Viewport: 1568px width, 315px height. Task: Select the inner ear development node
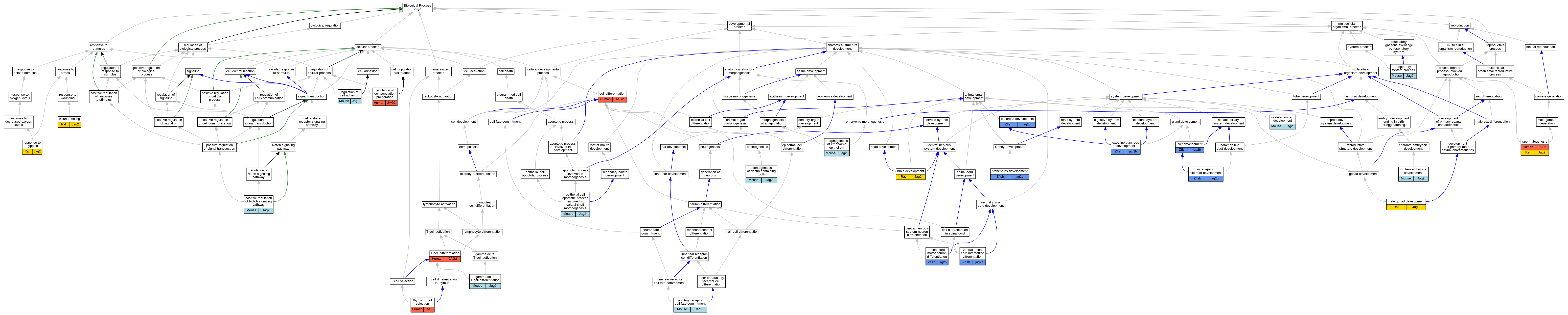[x=670, y=174]
